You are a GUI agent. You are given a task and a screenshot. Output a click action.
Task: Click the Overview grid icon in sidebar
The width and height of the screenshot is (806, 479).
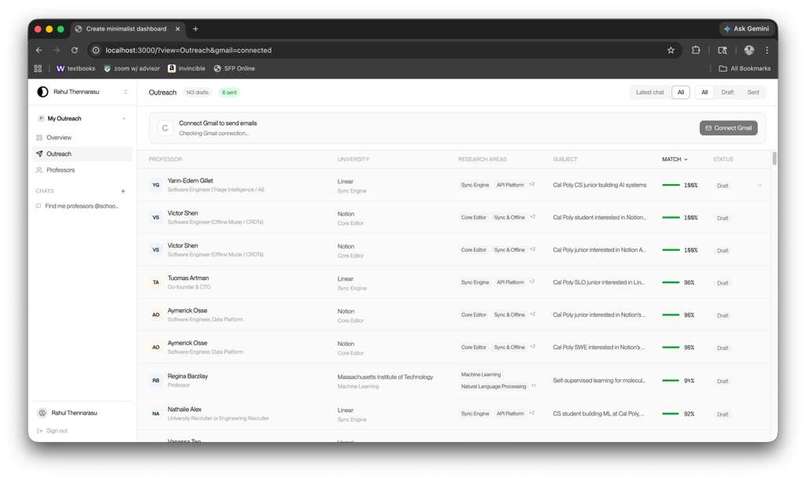[39, 138]
